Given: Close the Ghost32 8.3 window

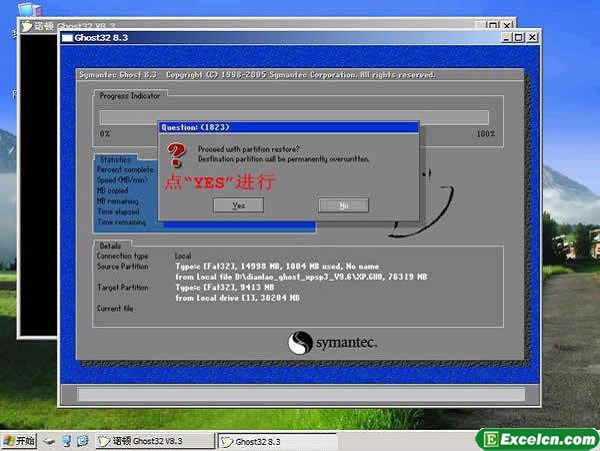Looking at the screenshot, I should tap(532, 37).
